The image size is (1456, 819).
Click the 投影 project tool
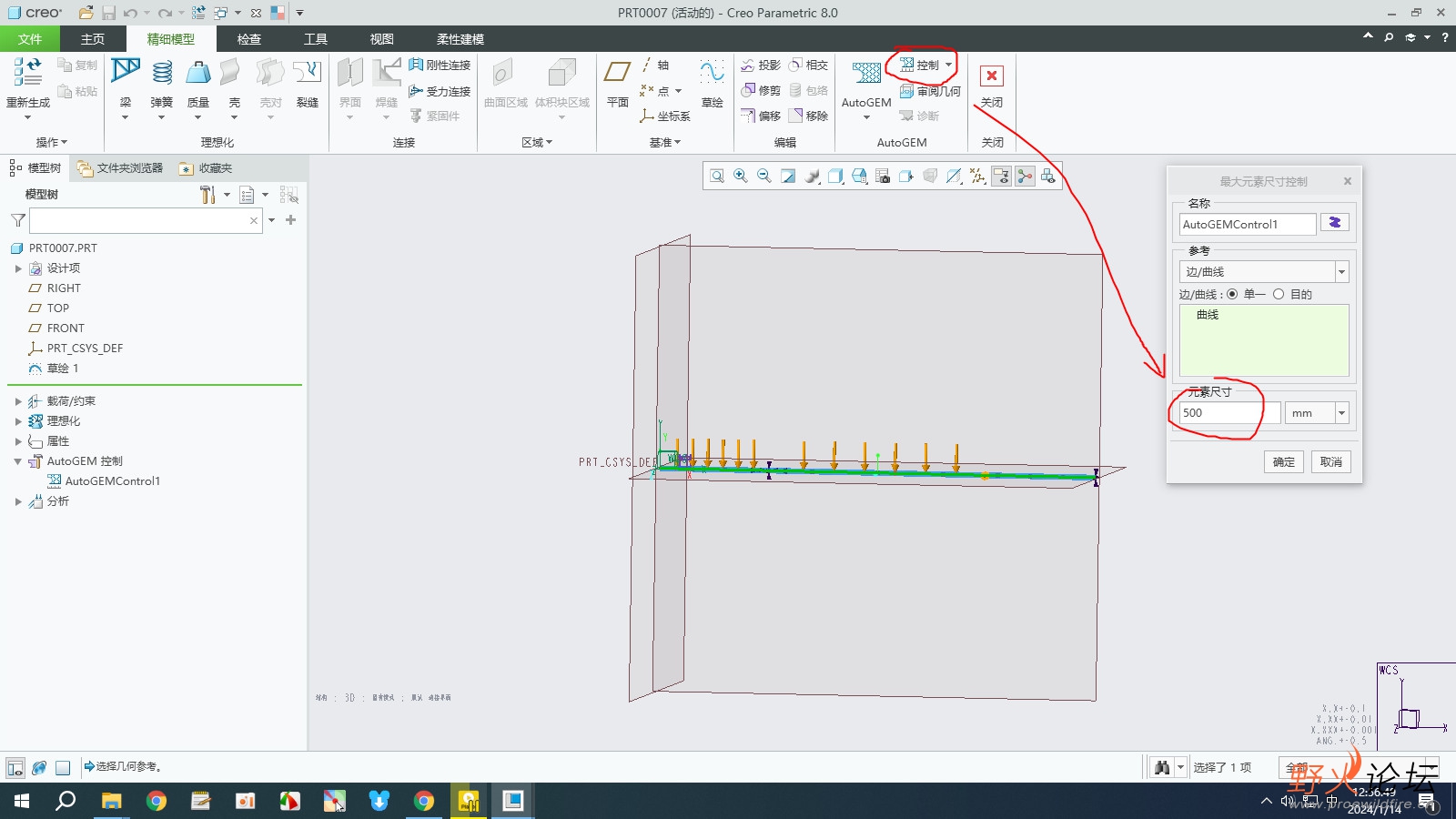[x=761, y=65]
